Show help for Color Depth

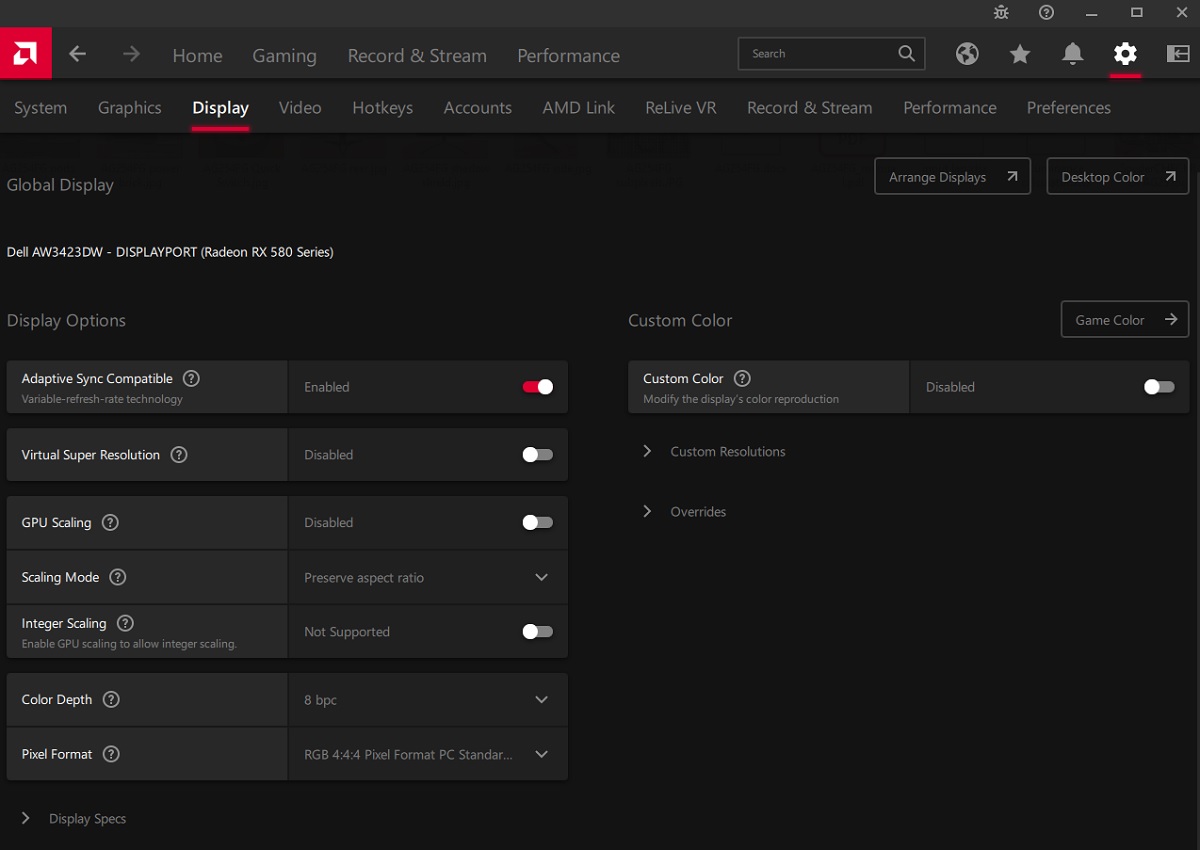(111, 700)
